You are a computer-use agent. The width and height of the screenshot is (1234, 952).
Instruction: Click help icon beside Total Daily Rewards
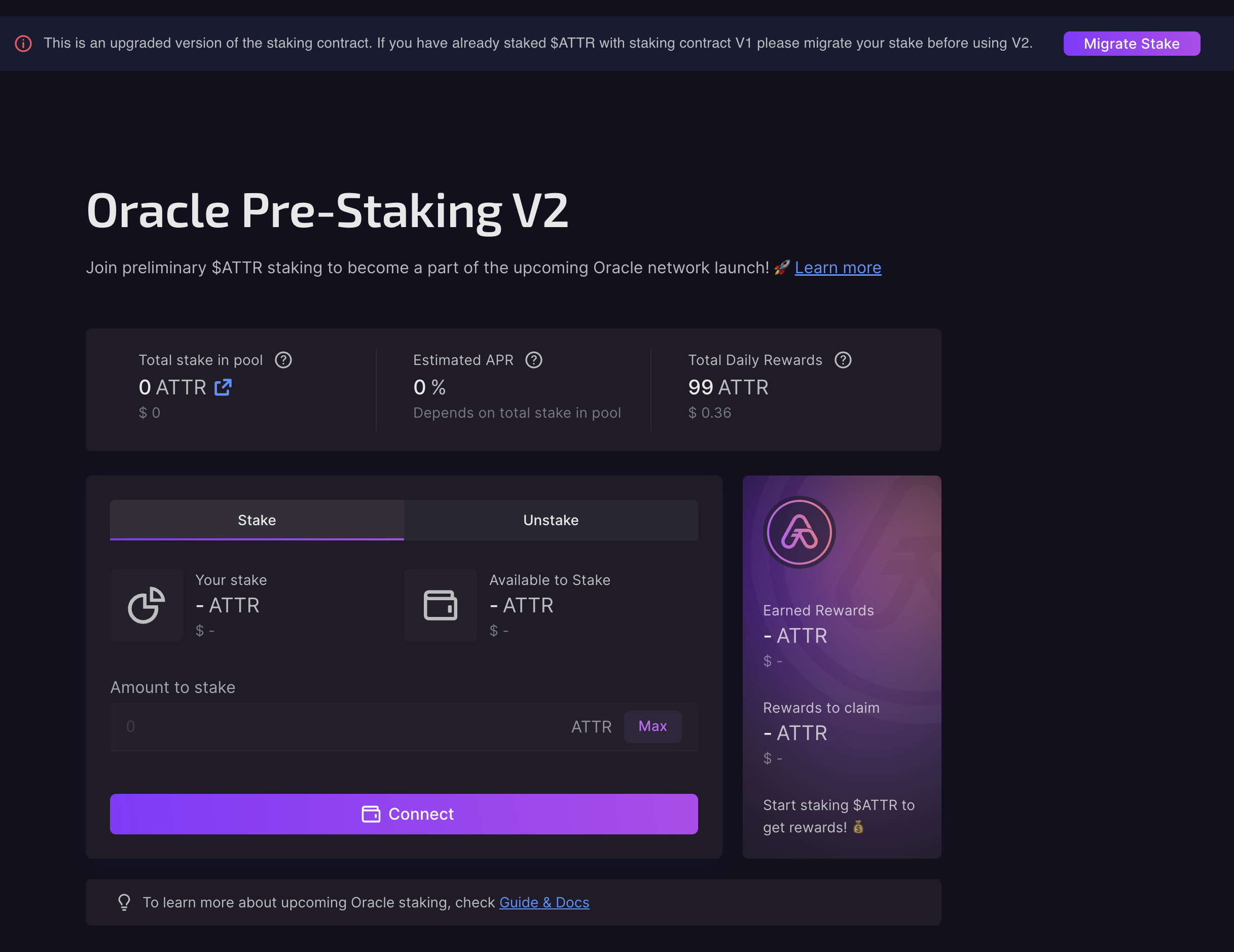pos(843,360)
